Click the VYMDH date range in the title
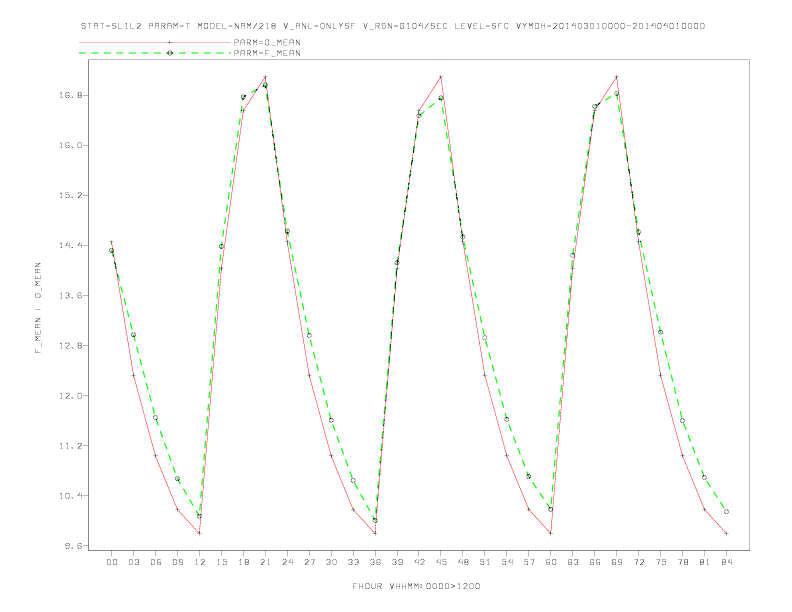Viewport: 792px width, 612px height. click(610, 26)
